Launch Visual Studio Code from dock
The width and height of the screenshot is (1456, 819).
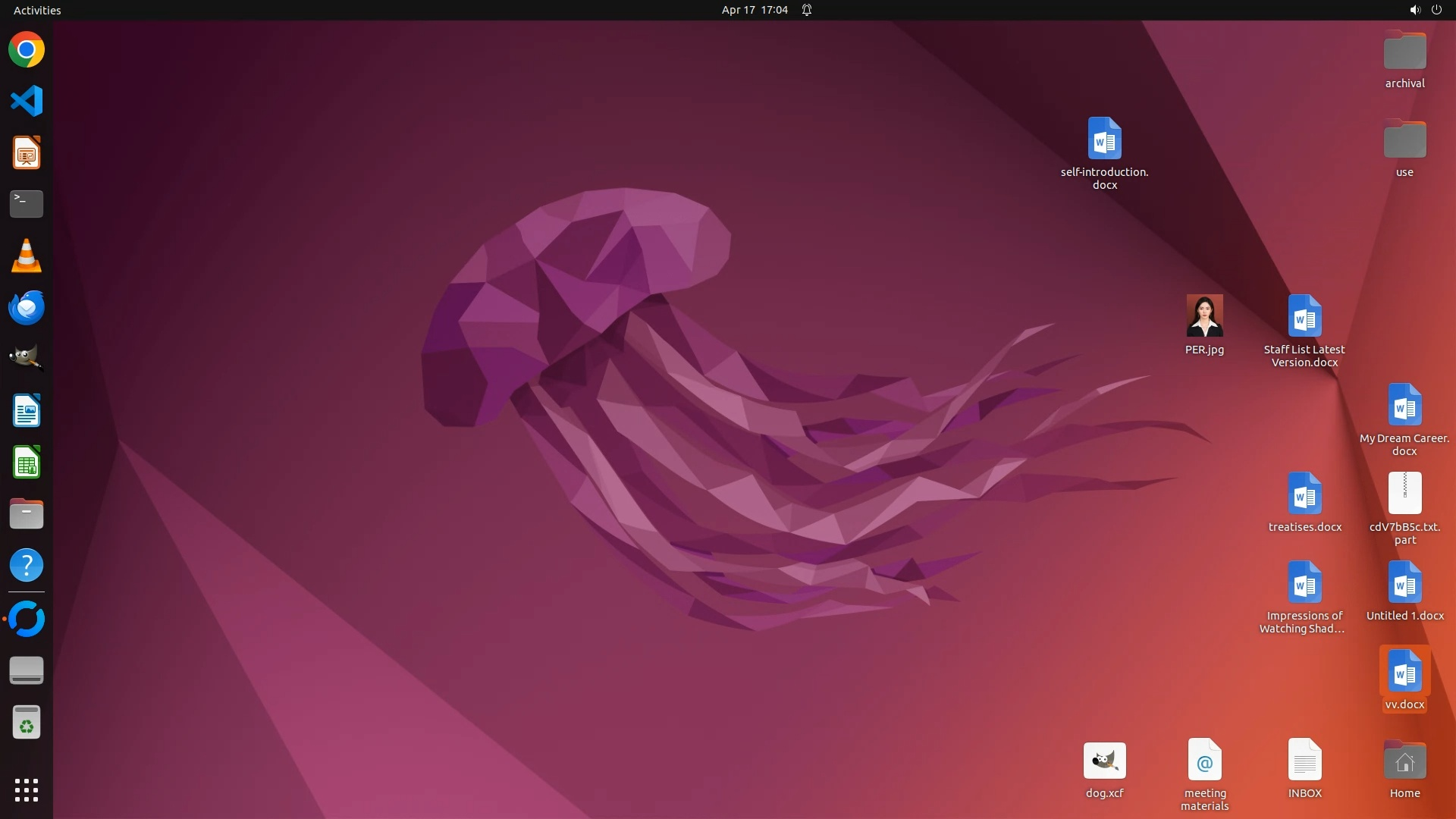(27, 101)
